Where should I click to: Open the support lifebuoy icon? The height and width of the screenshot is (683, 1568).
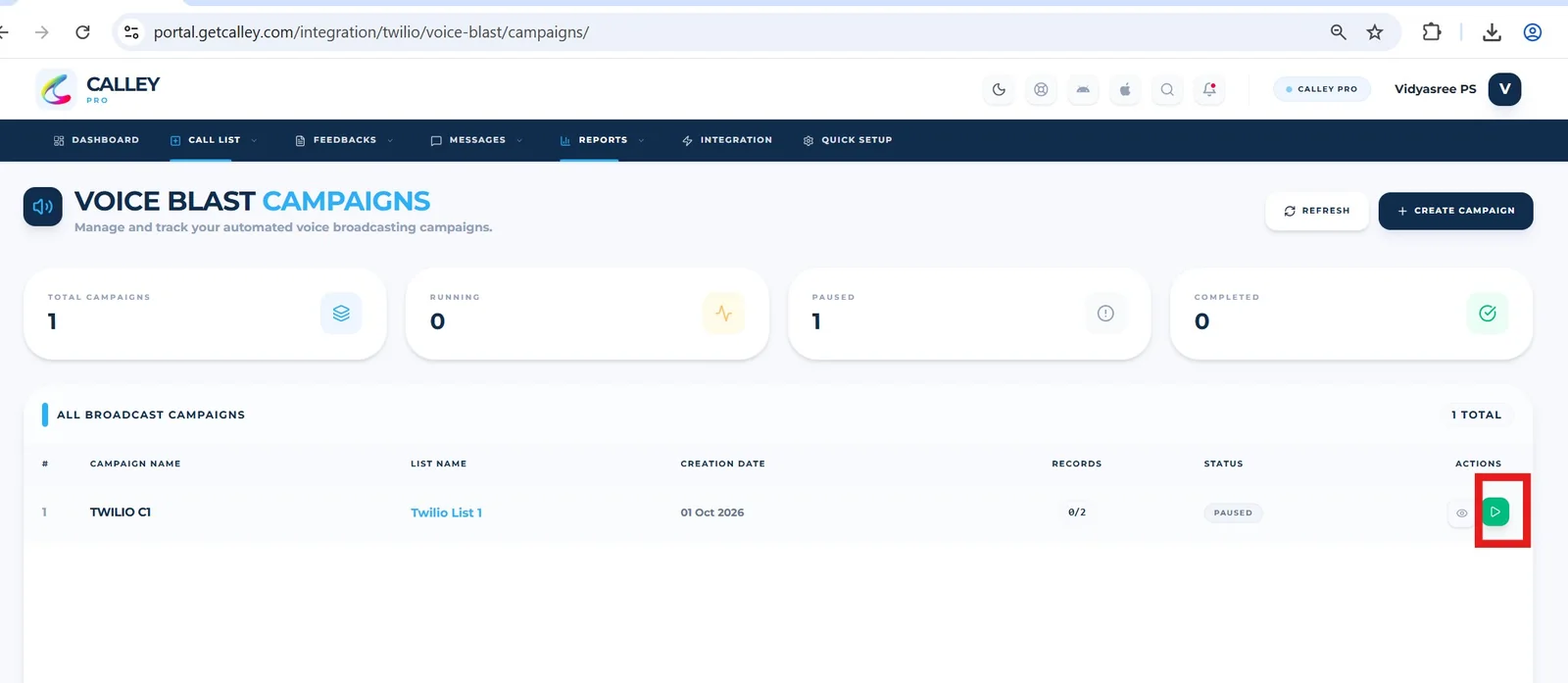point(1041,89)
